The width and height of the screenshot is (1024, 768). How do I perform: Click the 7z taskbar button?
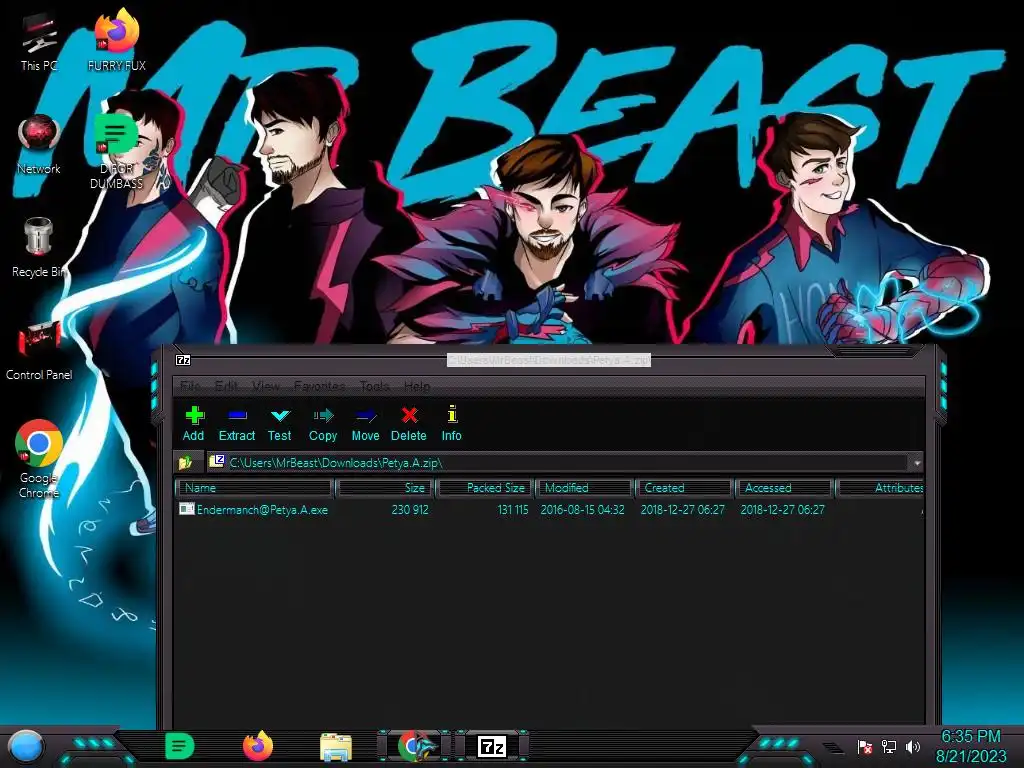(x=492, y=746)
